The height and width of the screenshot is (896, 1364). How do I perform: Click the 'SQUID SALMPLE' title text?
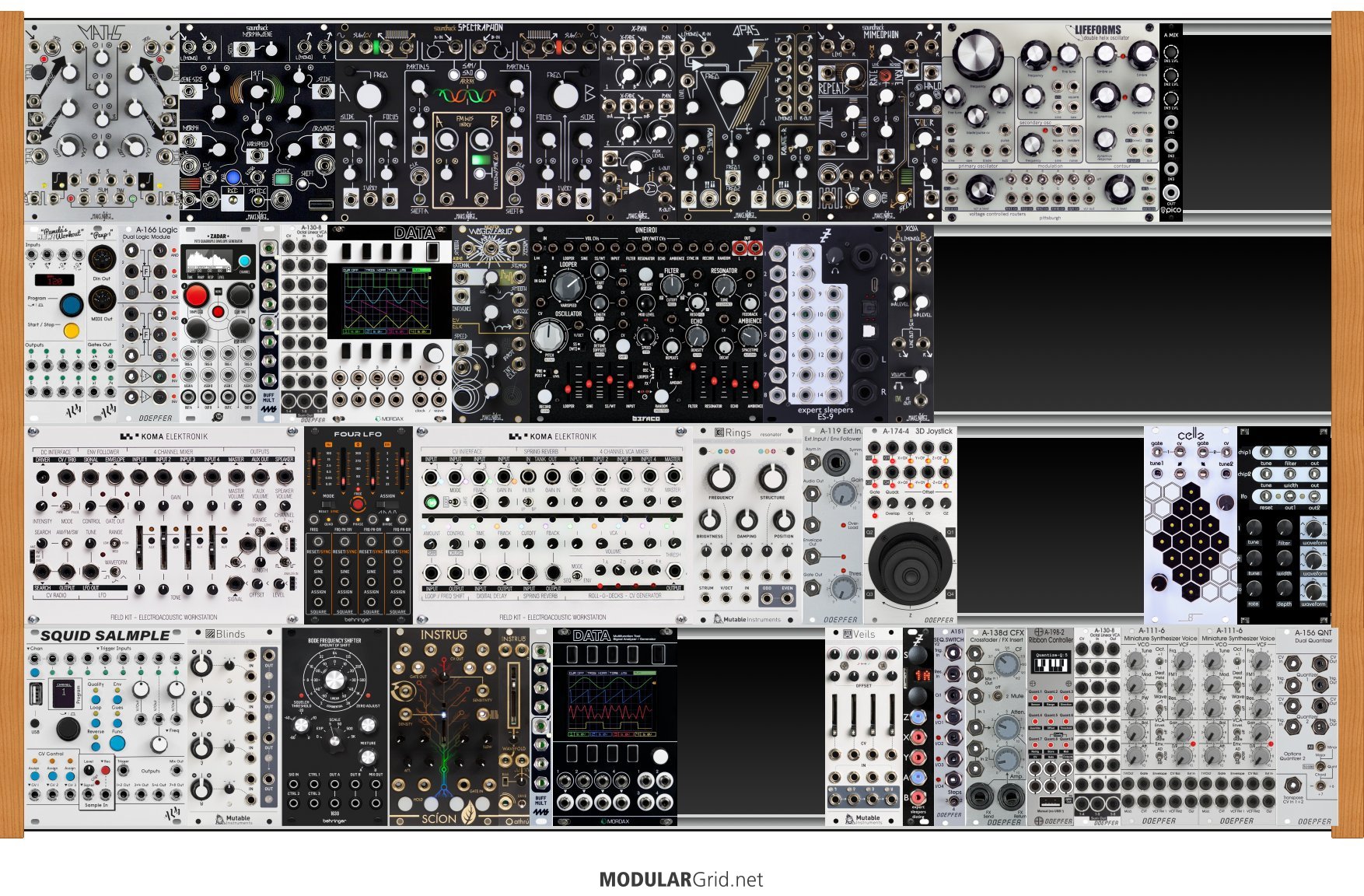click(x=105, y=636)
